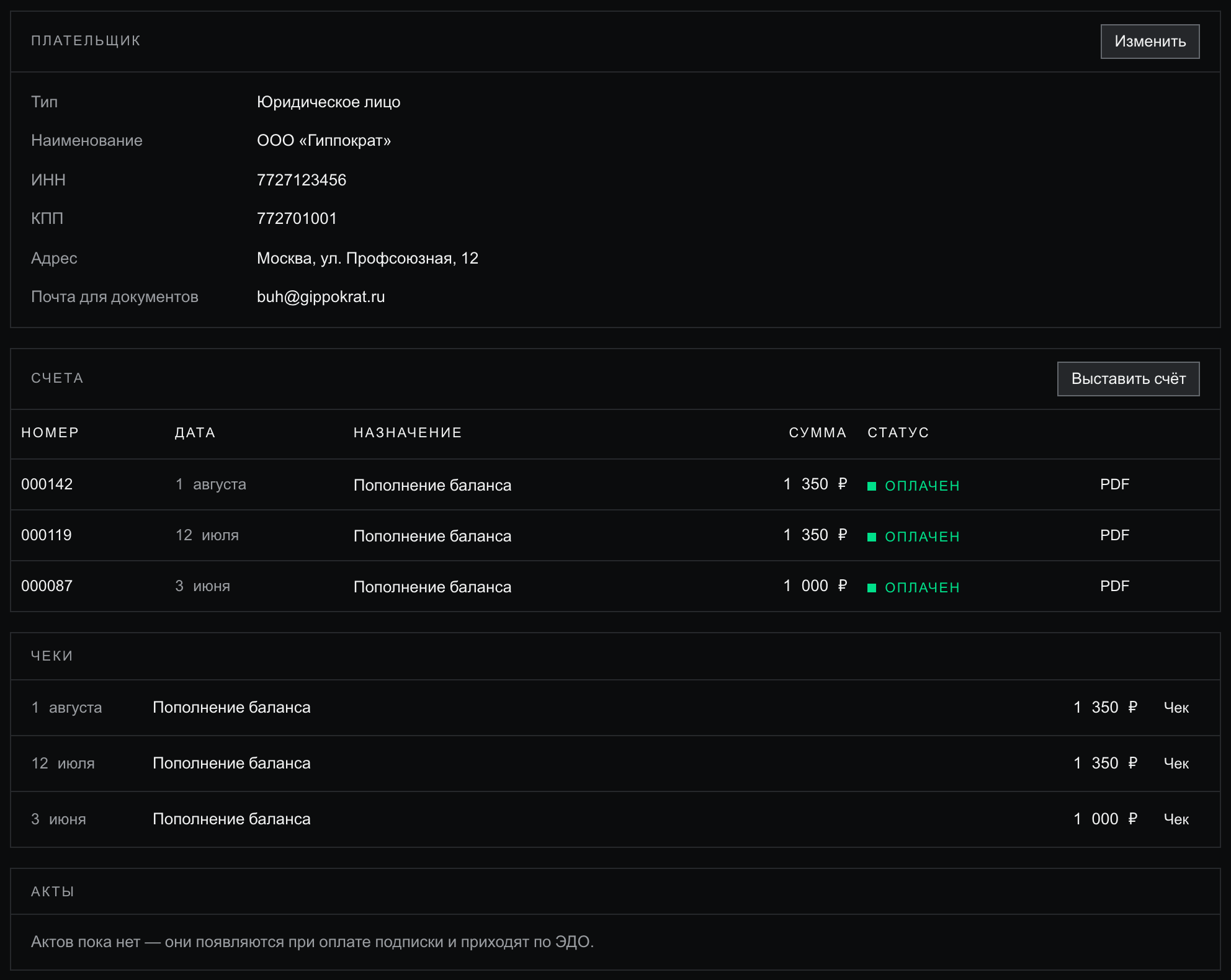Click the ДАТА column header
Image resolution: width=1231 pixels, height=980 pixels.
point(195,433)
